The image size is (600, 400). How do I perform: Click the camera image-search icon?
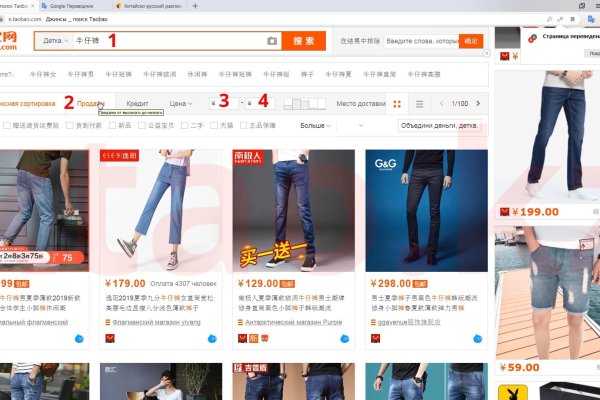[271, 41]
